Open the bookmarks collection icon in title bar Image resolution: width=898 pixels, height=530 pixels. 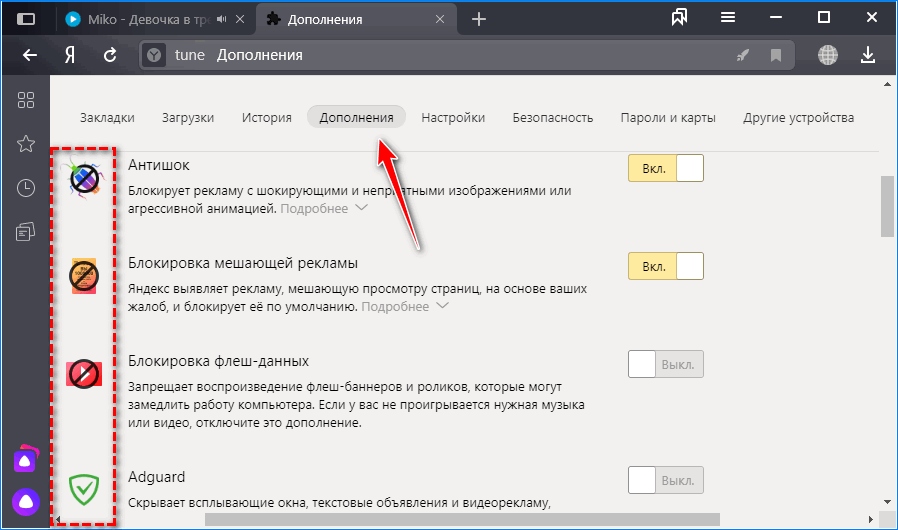(679, 18)
